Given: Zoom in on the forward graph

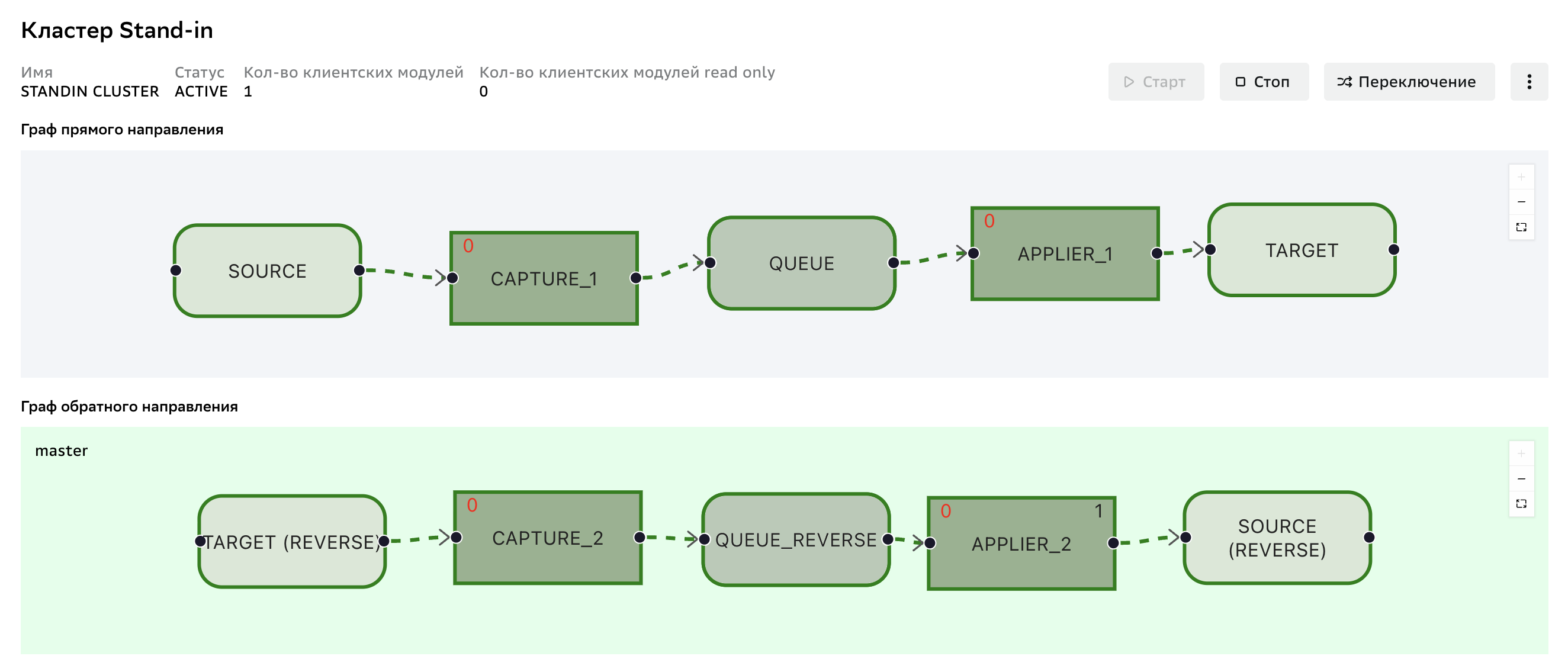Looking at the screenshot, I should click(1521, 177).
